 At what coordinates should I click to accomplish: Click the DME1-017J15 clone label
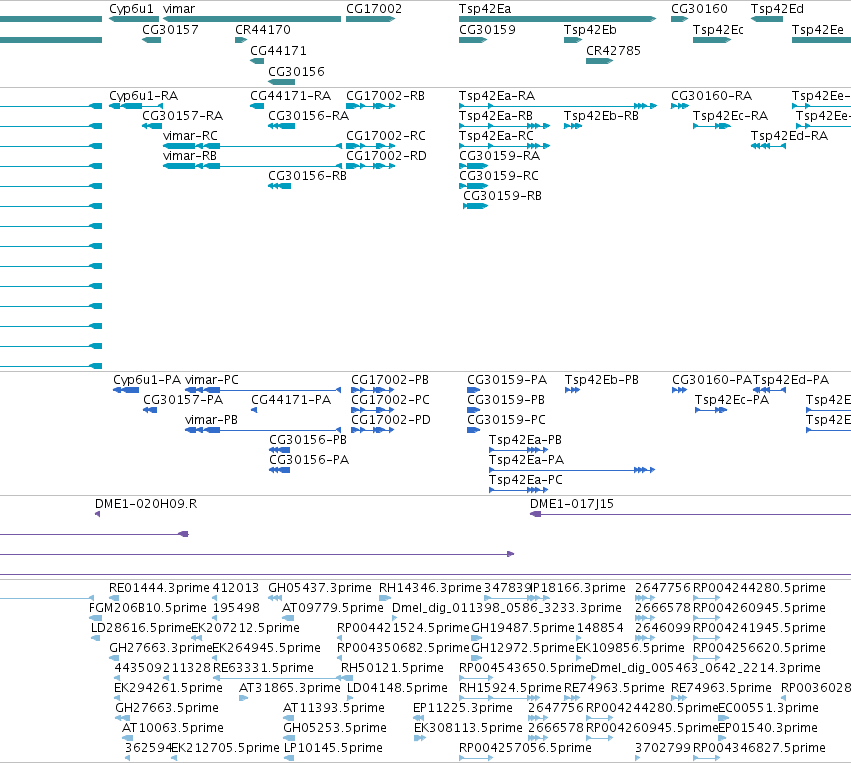[571, 504]
